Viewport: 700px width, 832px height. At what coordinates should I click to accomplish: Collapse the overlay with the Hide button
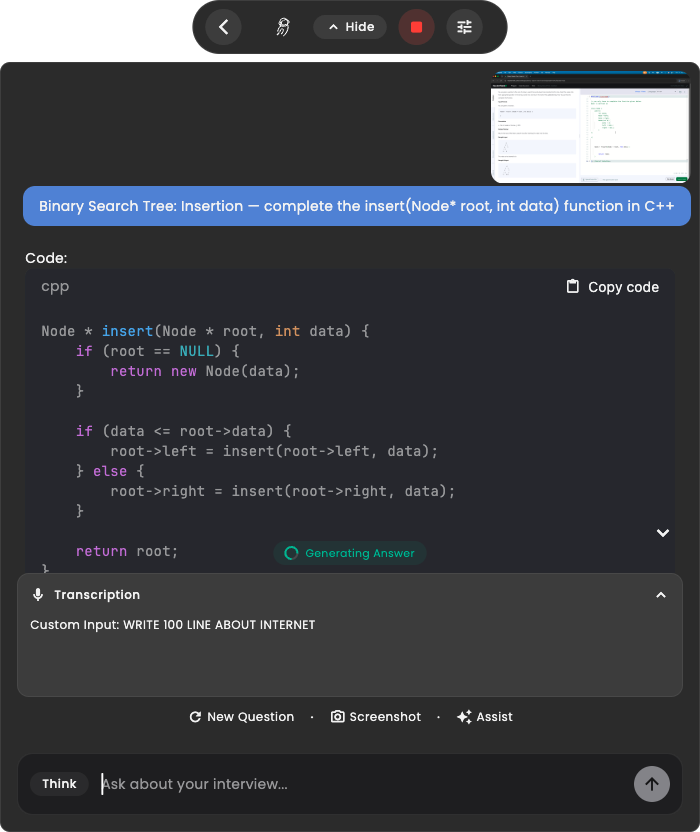[x=350, y=27]
